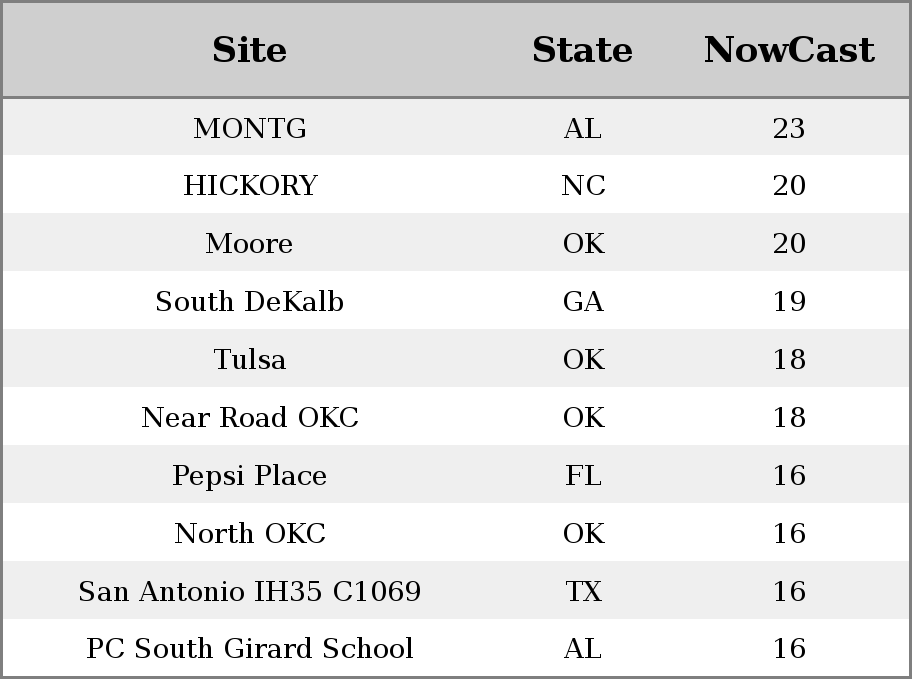This screenshot has width=912, height=679.
Task: Click the GA state cell
Action: point(583,301)
